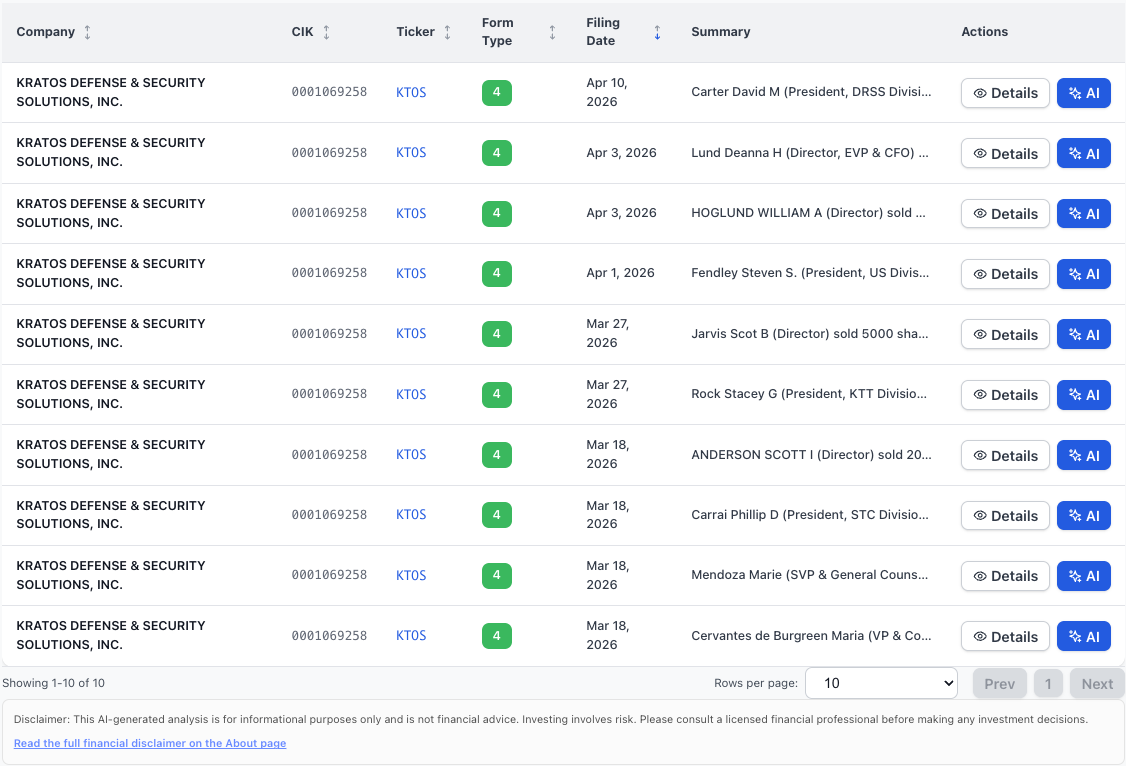Open KTOS ticker link in Cervantes row
The image size is (1126, 766).
coord(411,635)
